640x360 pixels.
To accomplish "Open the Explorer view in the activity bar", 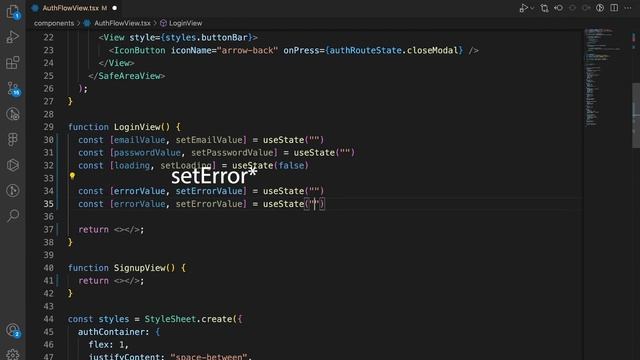I will pos(13,12).
